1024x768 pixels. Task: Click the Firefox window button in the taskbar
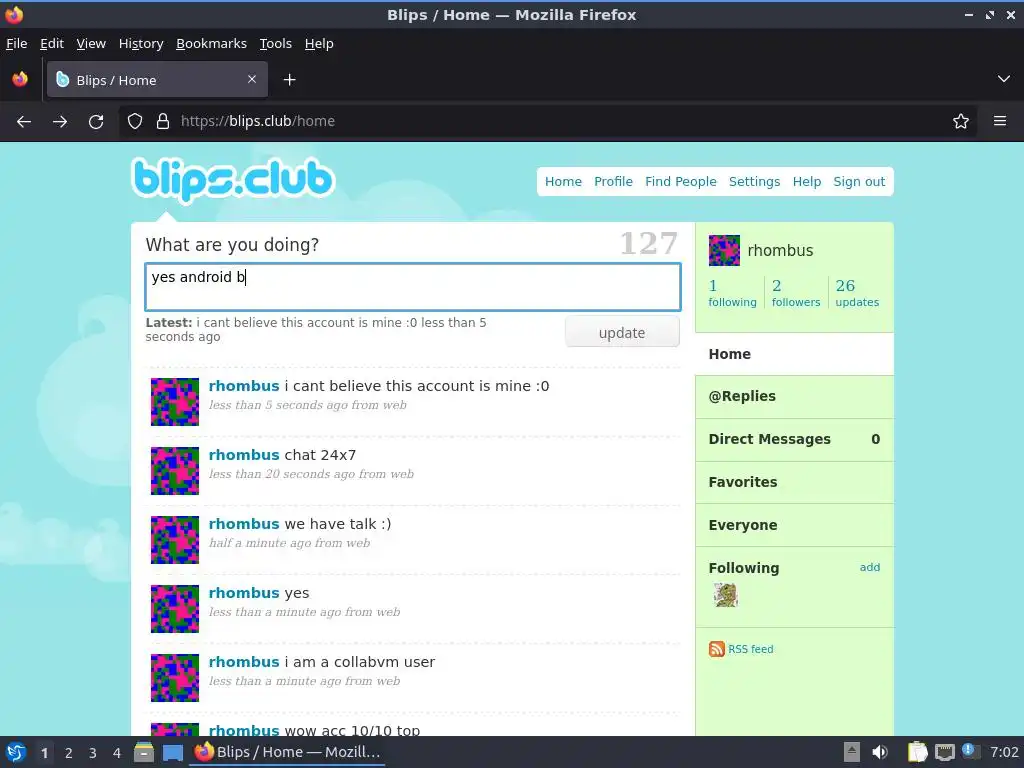coord(287,752)
